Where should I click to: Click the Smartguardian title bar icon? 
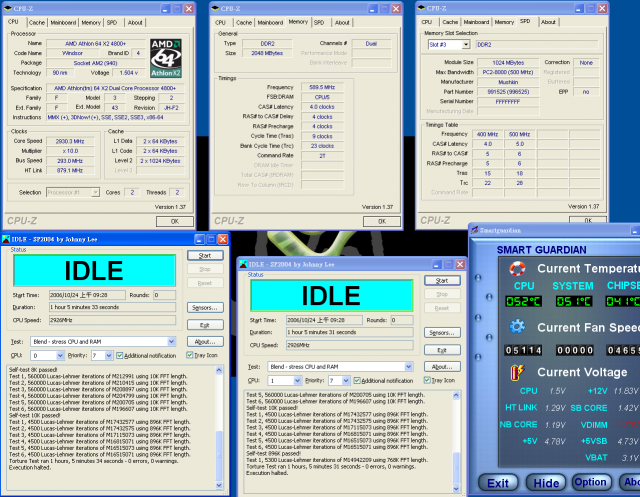tap(475, 230)
